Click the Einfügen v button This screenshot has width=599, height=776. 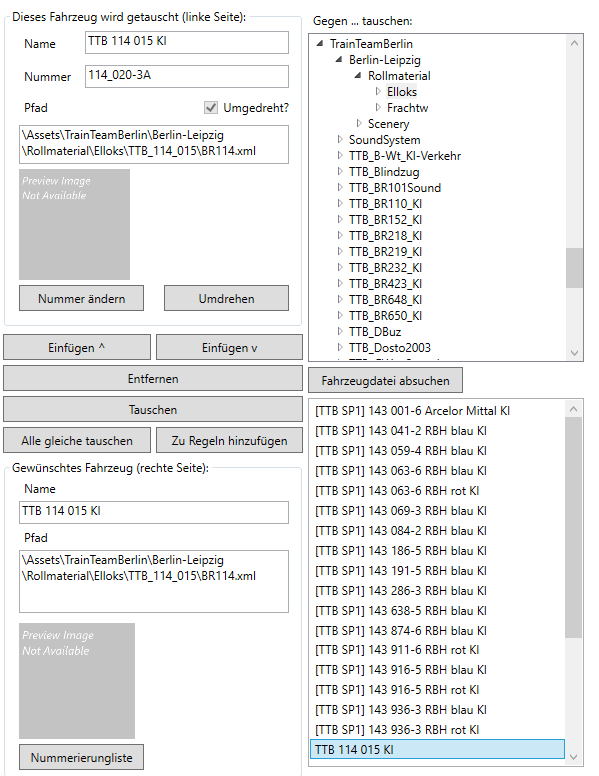pos(229,347)
